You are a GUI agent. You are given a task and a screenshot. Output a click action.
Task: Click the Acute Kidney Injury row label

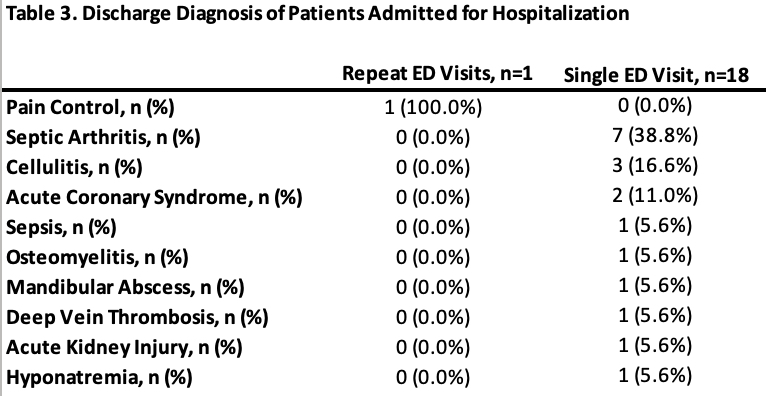pos(124,347)
